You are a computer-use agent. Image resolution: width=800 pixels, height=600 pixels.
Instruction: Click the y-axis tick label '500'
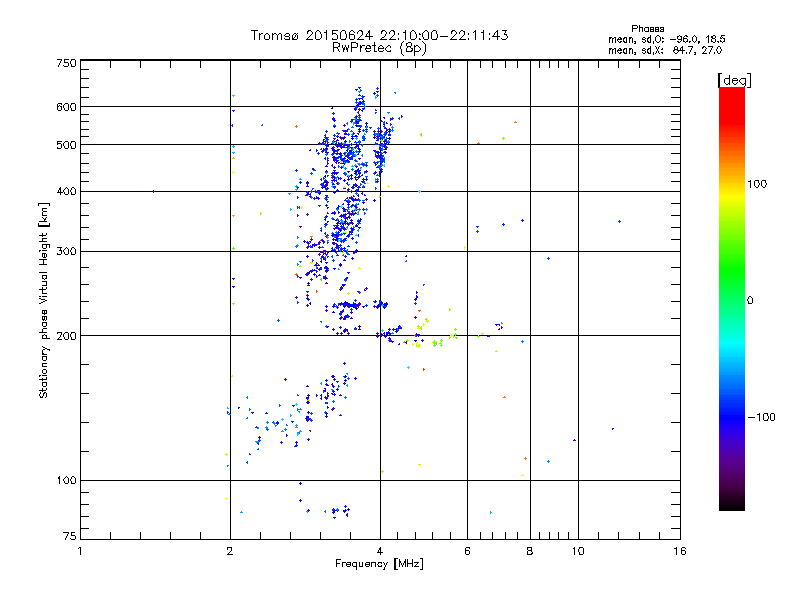click(66, 145)
